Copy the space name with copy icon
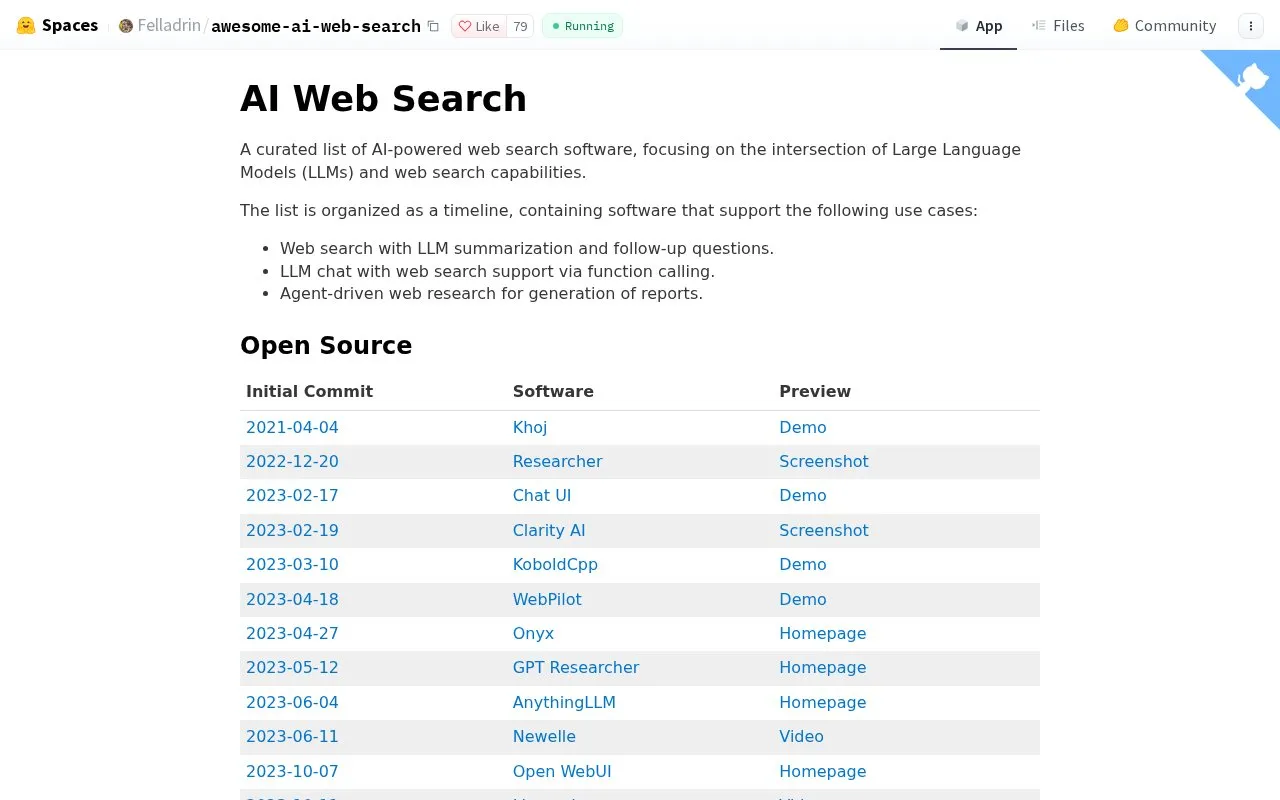Screen dimensions: 1280x800 click(433, 26)
